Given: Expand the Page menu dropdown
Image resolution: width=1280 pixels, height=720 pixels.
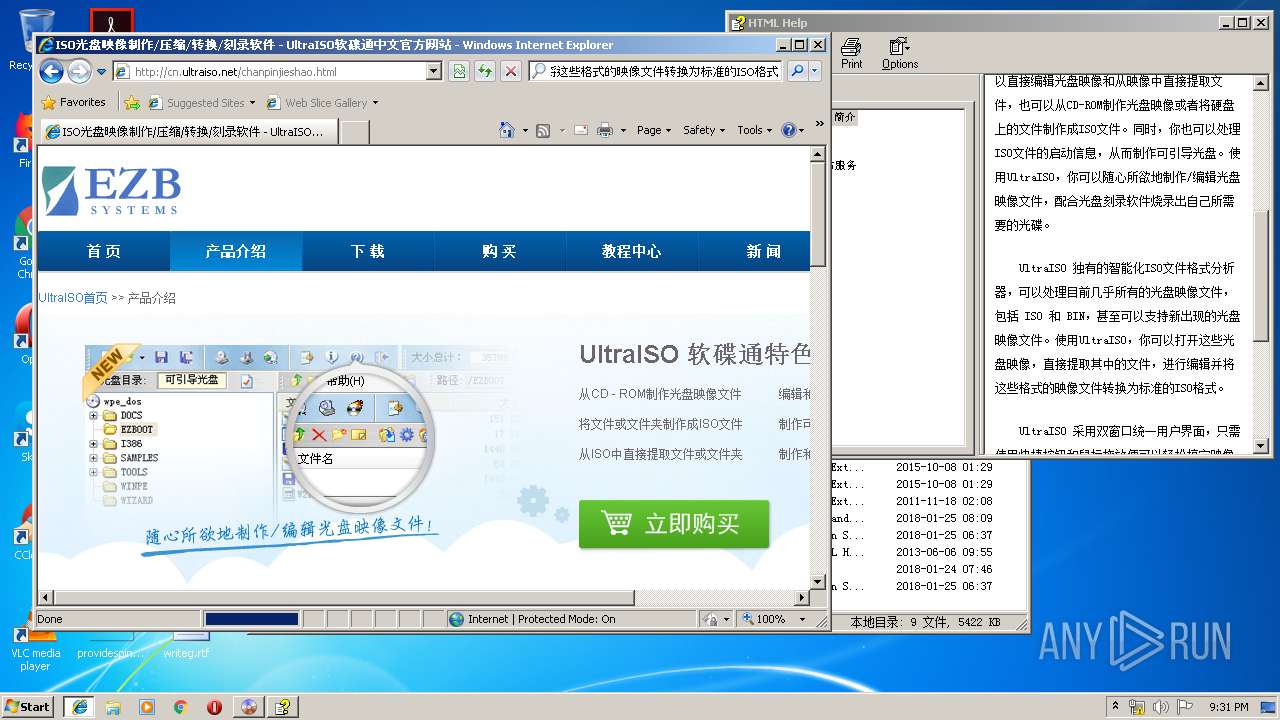Looking at the screenshot, I should coord(653,130).
